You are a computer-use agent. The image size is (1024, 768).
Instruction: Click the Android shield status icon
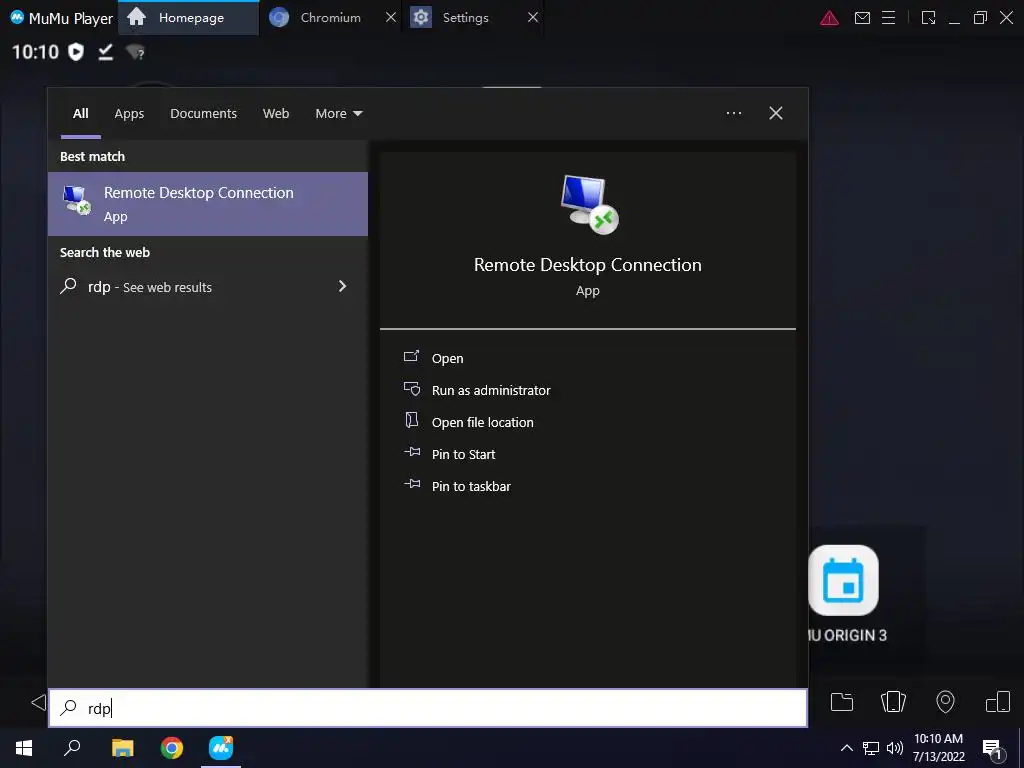click(76, 52)
